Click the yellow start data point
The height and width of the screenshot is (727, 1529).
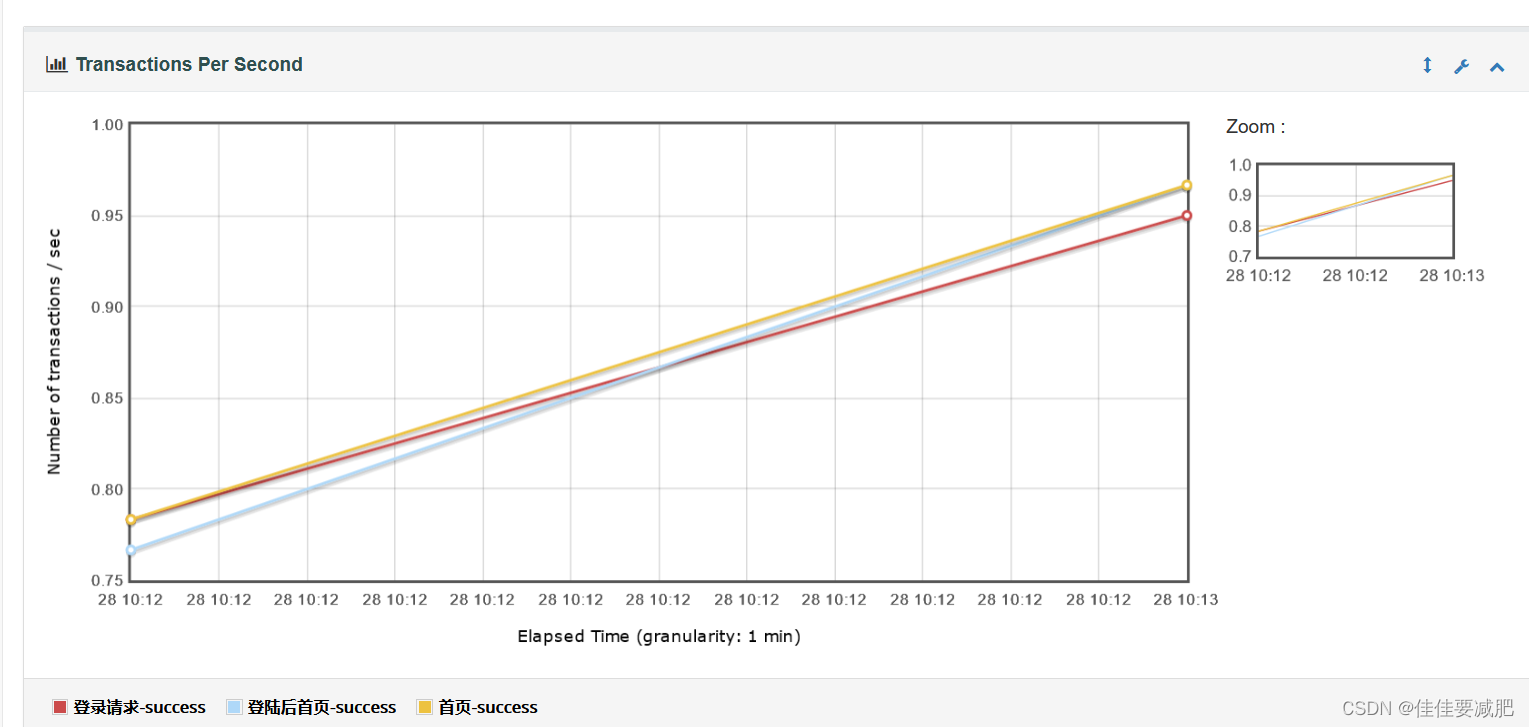point(130,519)
